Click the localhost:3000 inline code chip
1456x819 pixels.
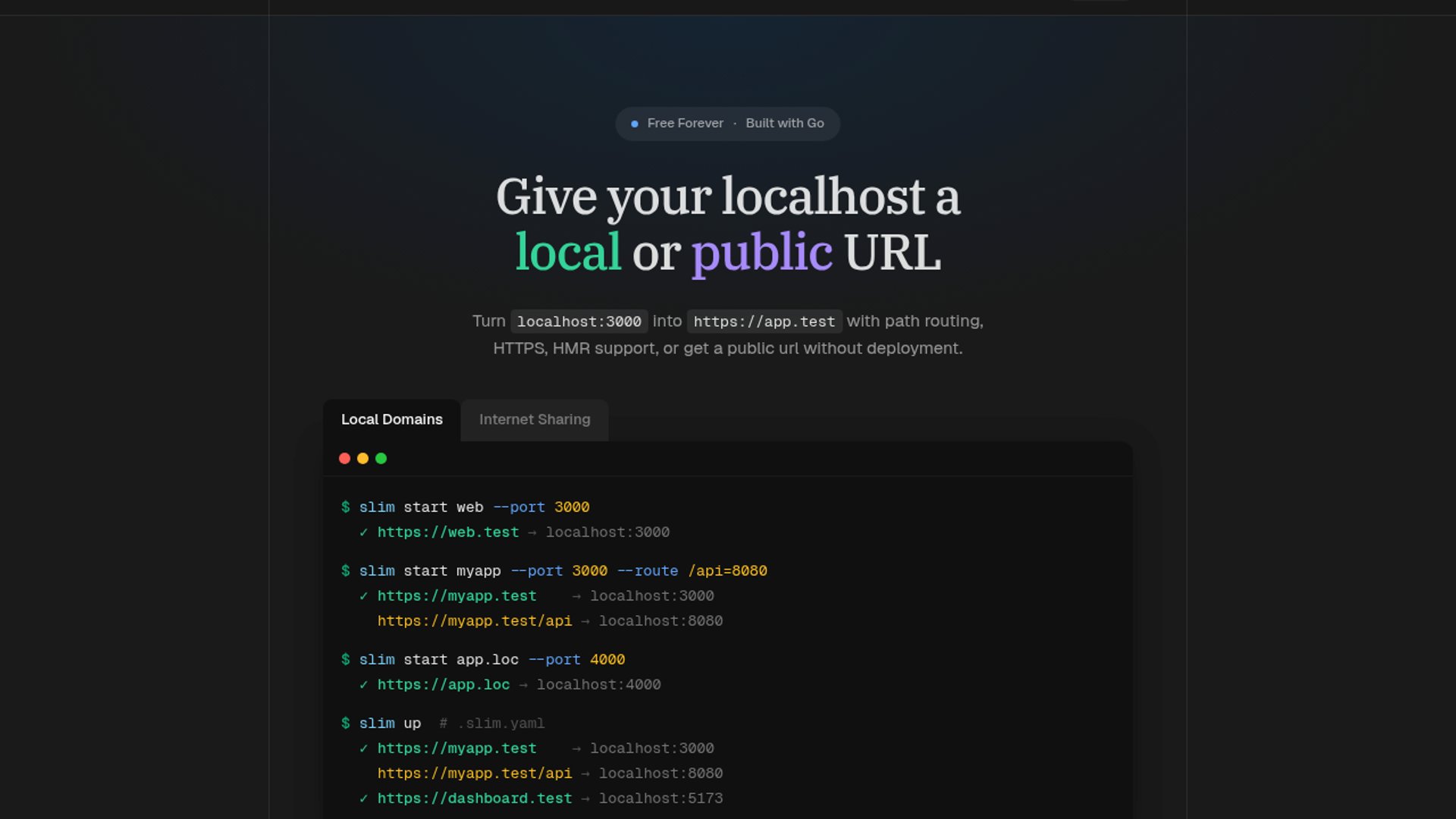click(579, 322)
